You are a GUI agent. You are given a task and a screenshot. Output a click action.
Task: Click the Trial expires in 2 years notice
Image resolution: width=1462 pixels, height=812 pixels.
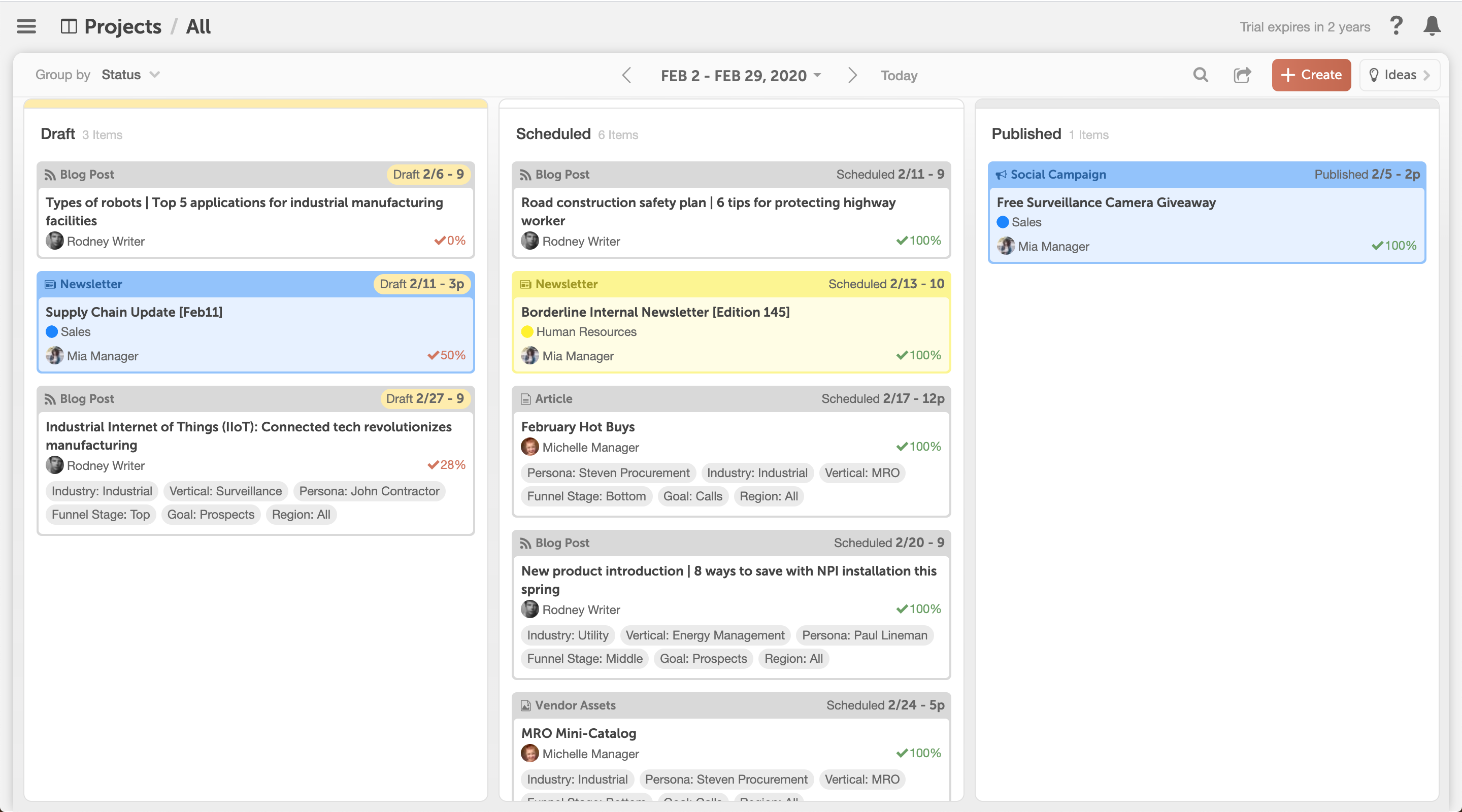click(1305, 27)
